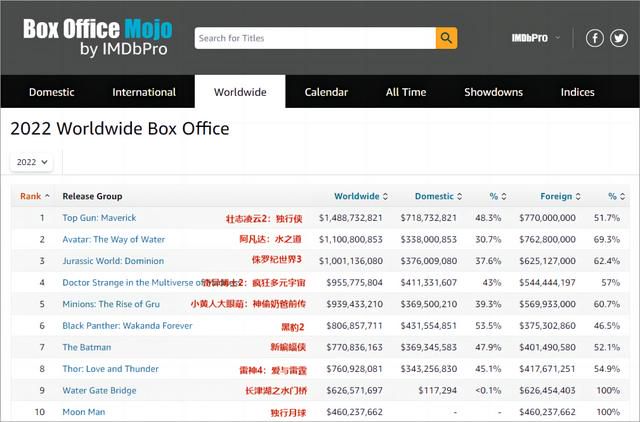Image resolution: width=640 pixels, height=422 pixels.
Task: Expand the IMDbPro dropdown menu
Action: coord(536,38)
